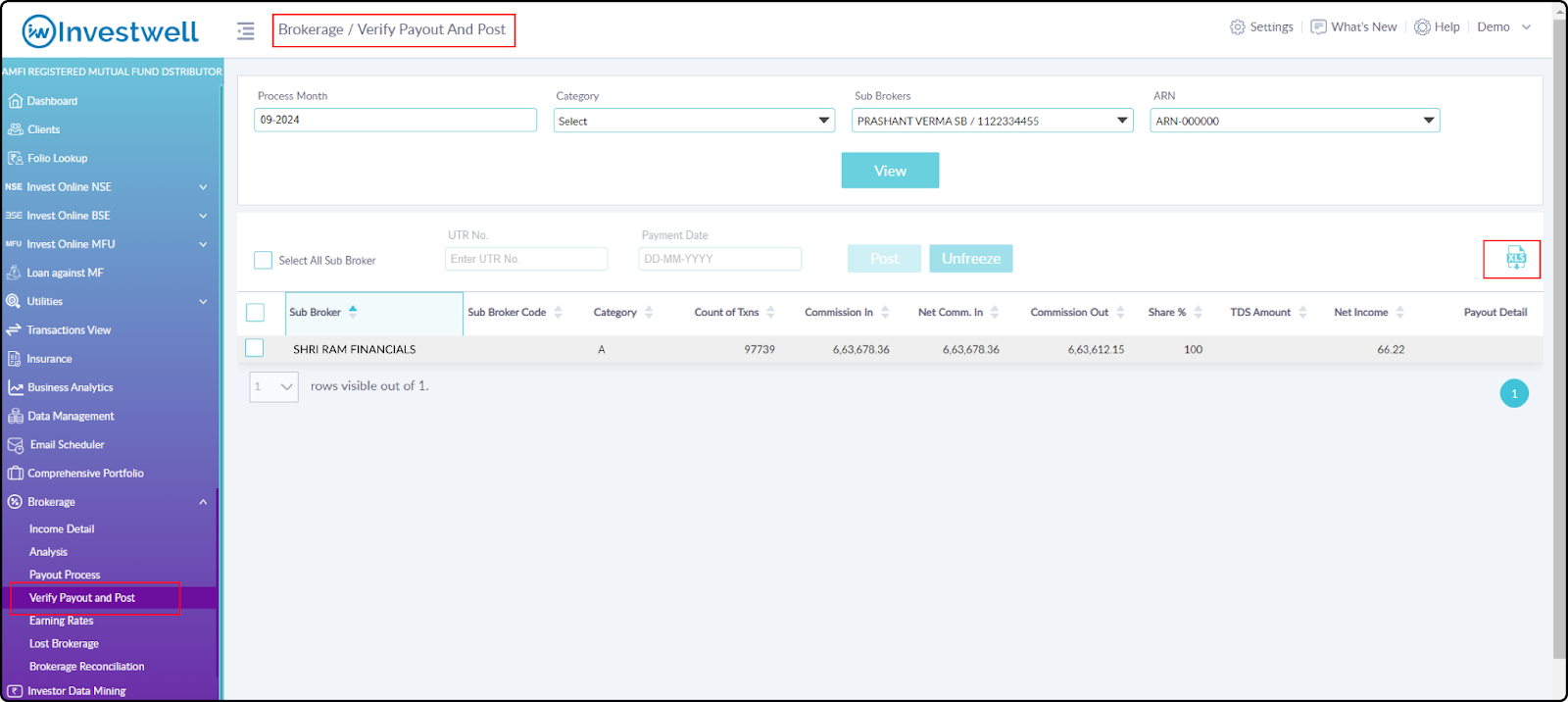Click the Post button
The image size is (1568, 702).
point(884,259)
